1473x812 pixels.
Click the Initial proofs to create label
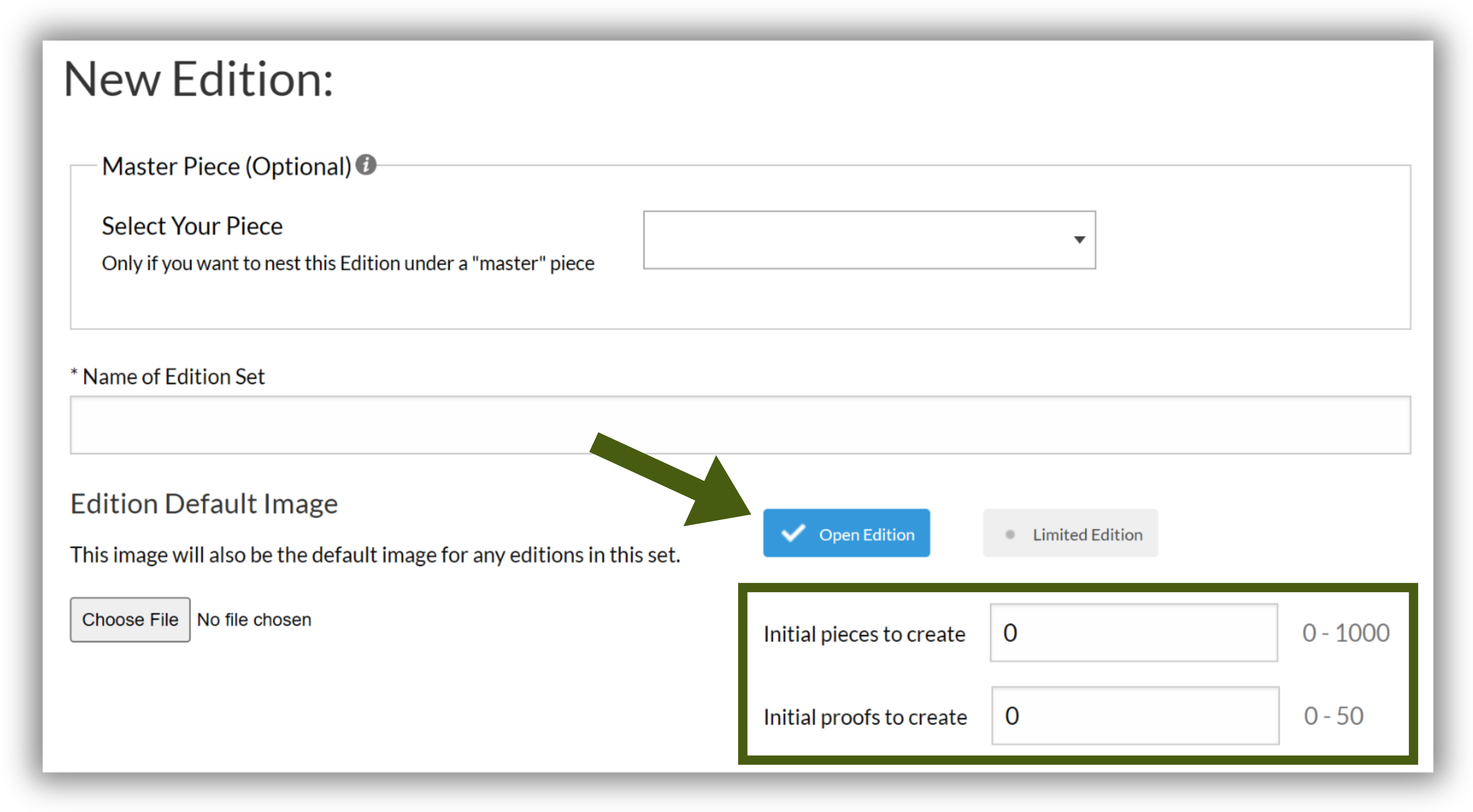(x=865, y=717)
